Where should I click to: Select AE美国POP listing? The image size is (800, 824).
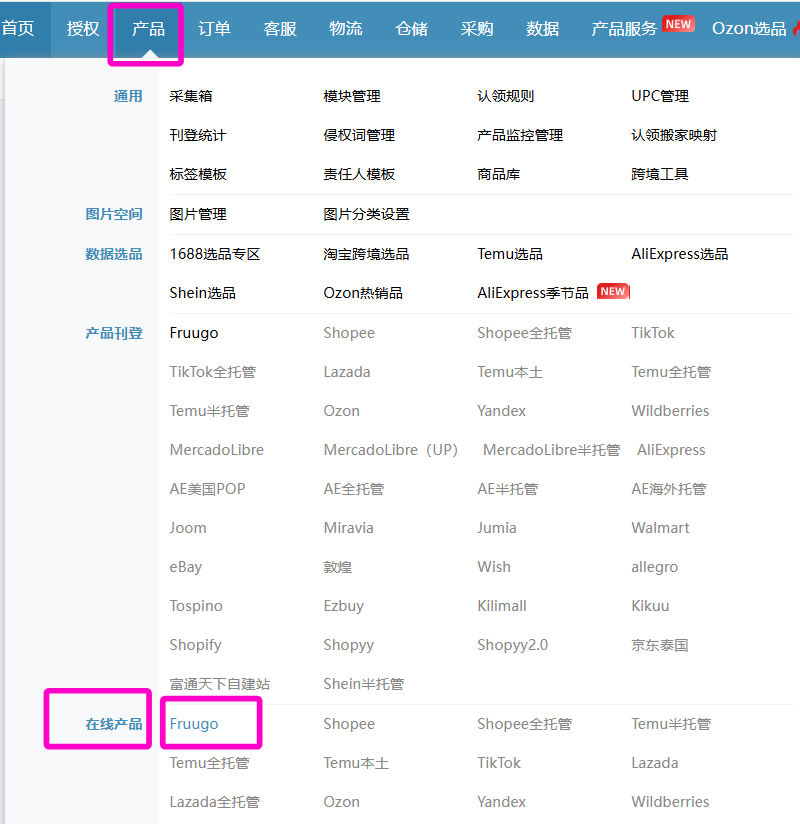pos(208,489)
